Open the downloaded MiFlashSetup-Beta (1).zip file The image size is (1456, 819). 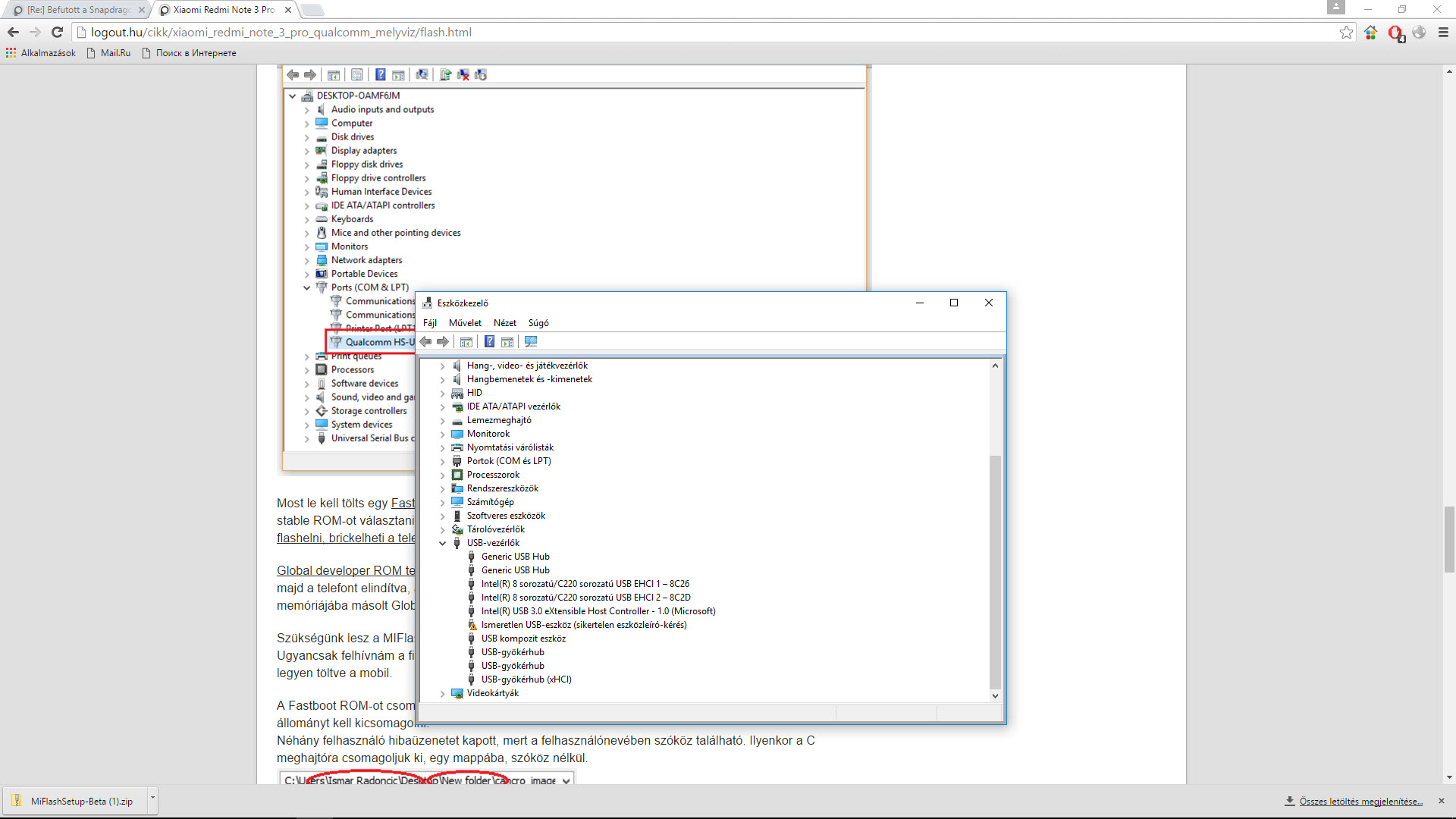point(76,801)
